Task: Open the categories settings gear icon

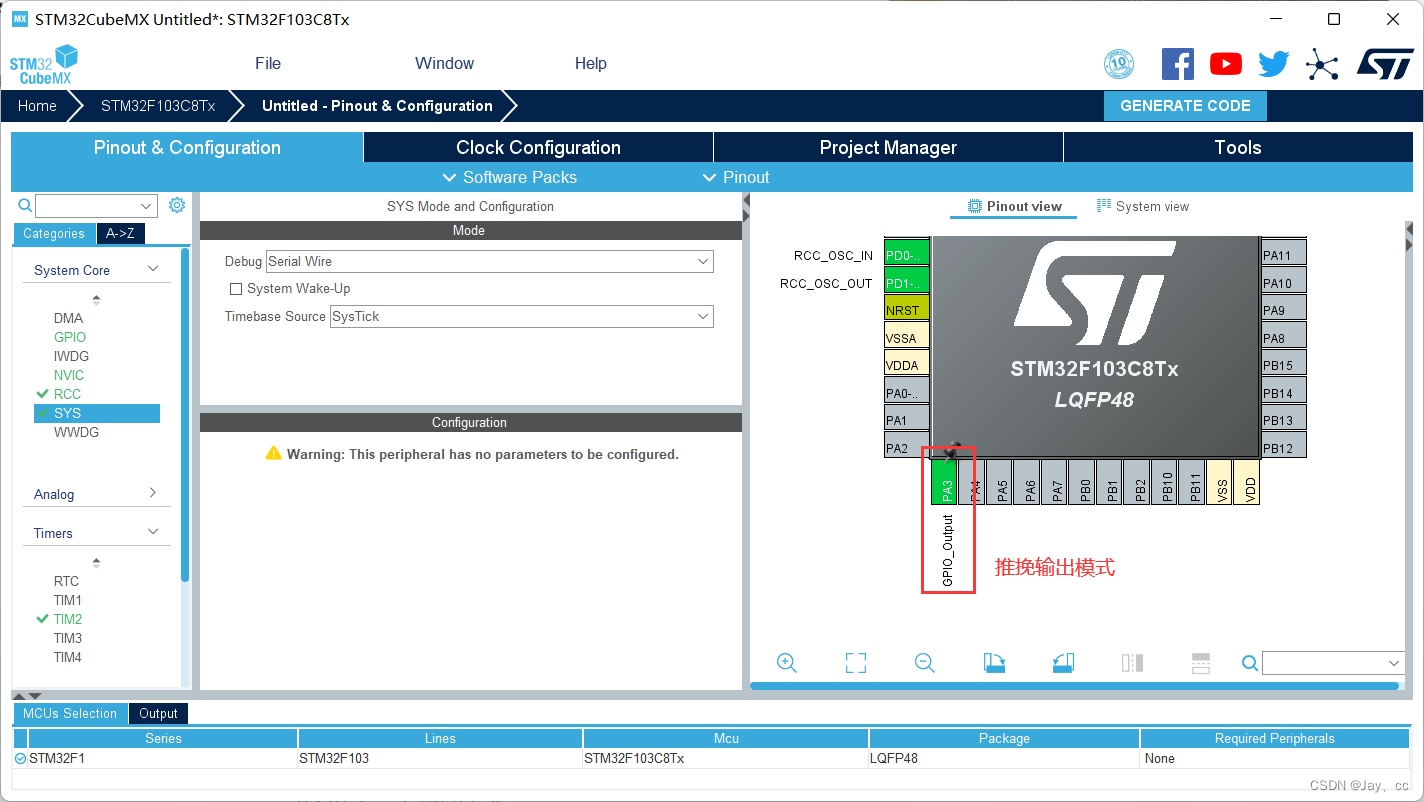Action: 177,205
